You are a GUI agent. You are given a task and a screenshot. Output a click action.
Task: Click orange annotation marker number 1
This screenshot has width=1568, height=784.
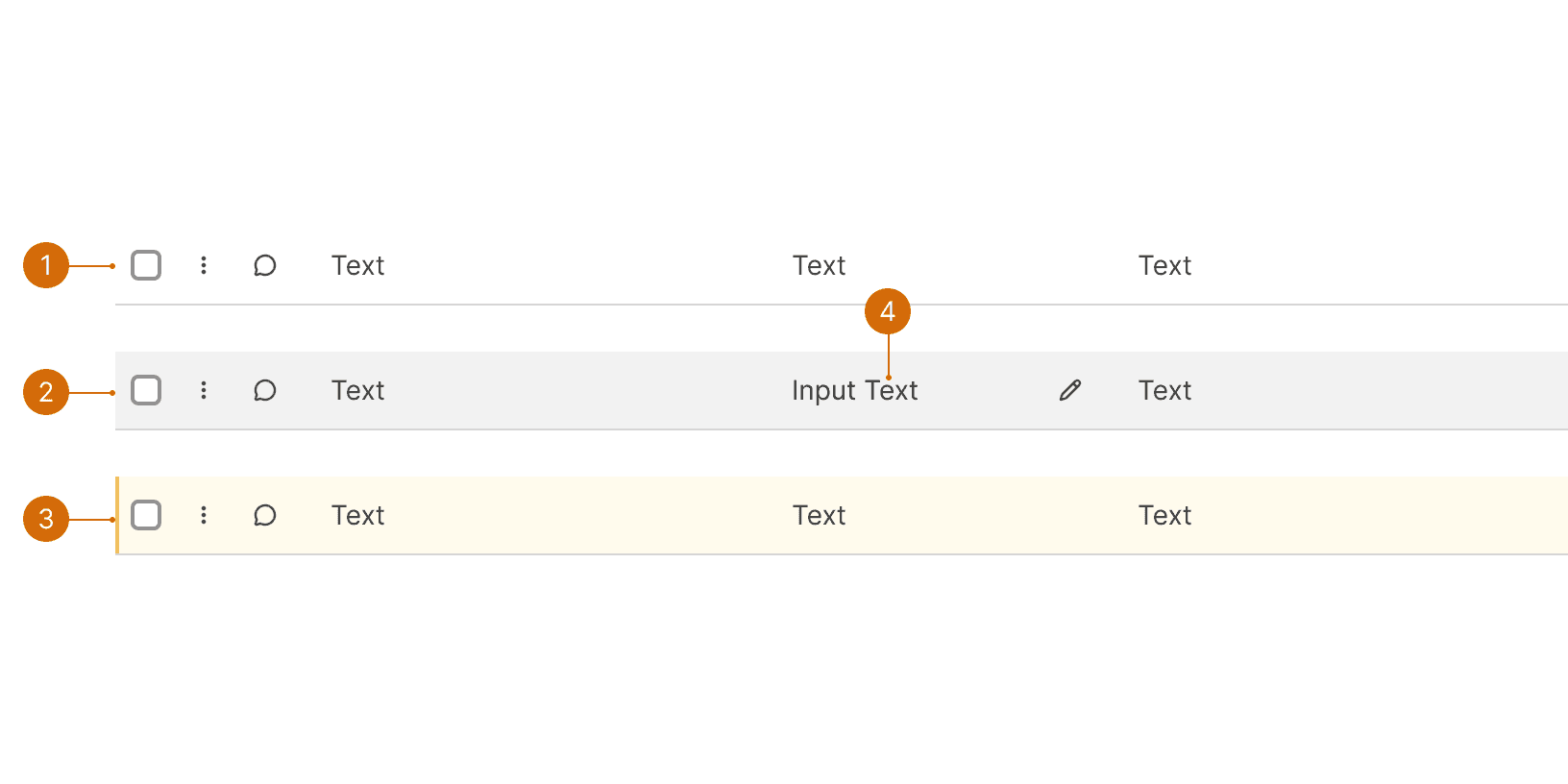tap(46, 265)
